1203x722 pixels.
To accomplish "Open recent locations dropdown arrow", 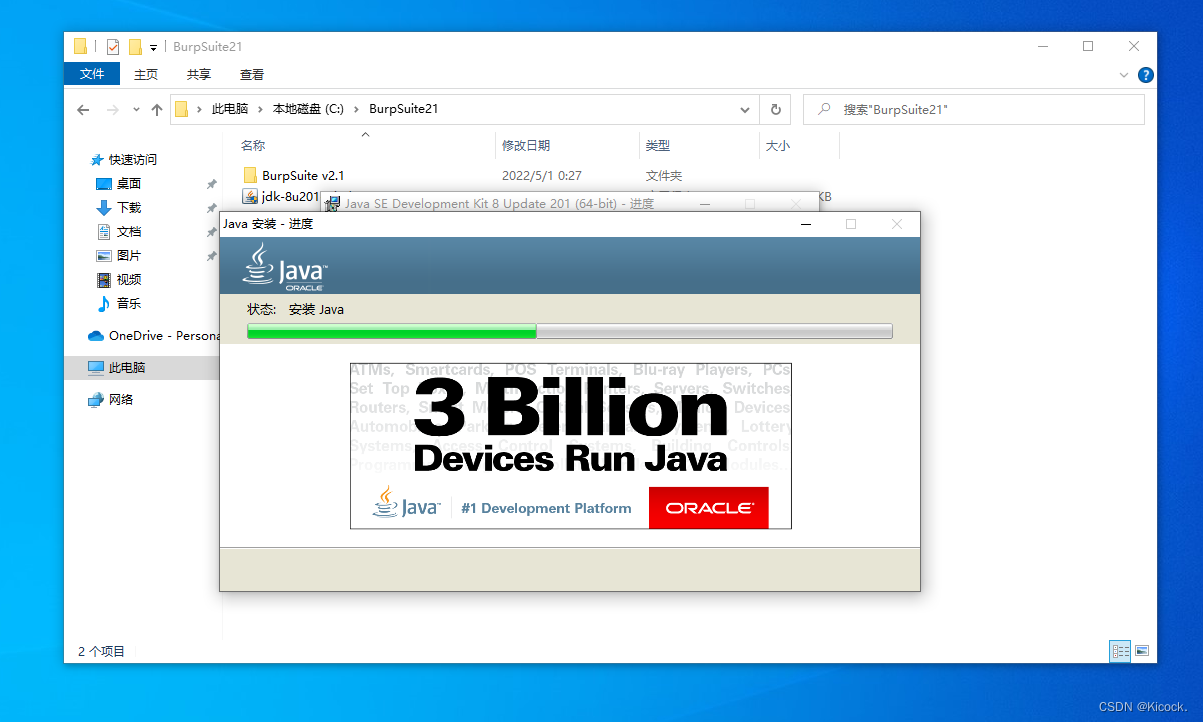I will (x=137, y=110).
